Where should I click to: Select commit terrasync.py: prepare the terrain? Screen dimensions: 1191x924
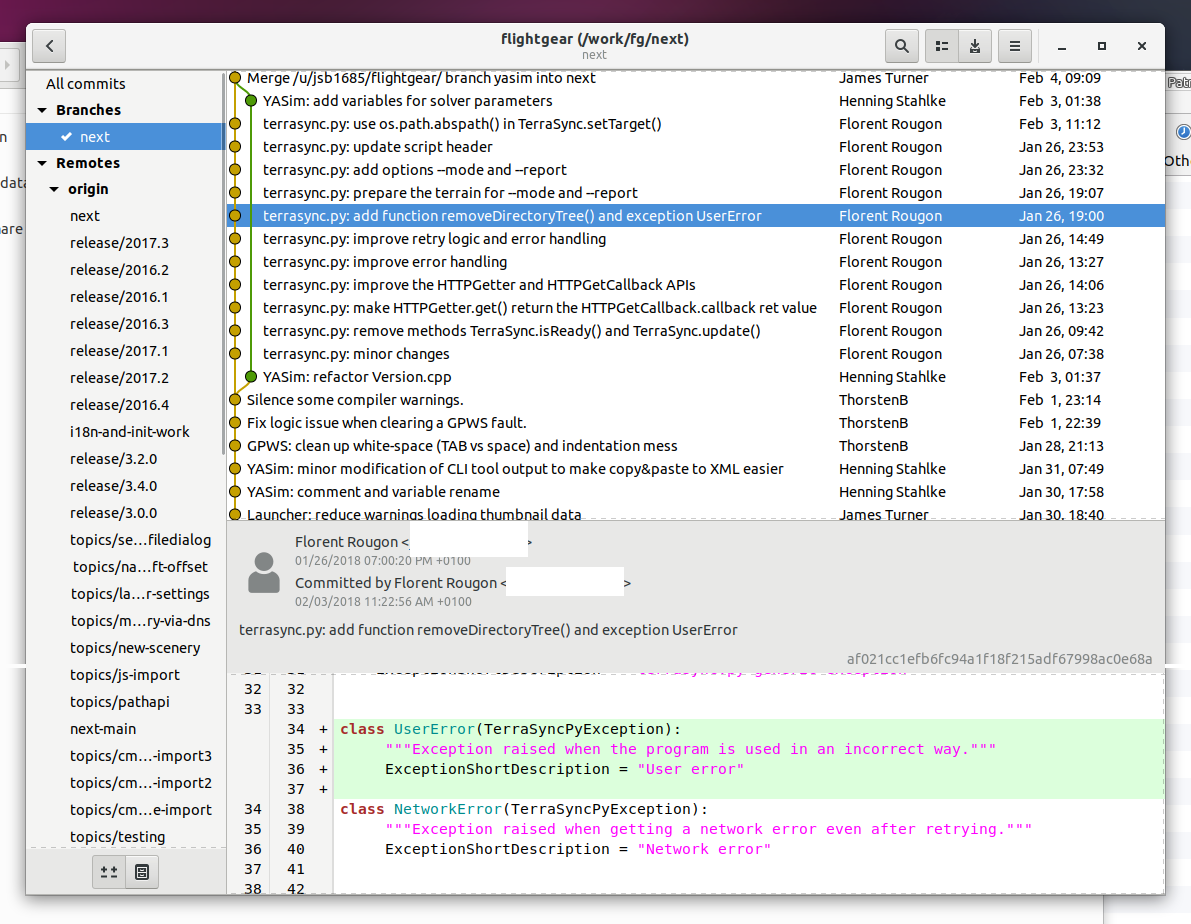pyautogui.click(x=696, y=193)
